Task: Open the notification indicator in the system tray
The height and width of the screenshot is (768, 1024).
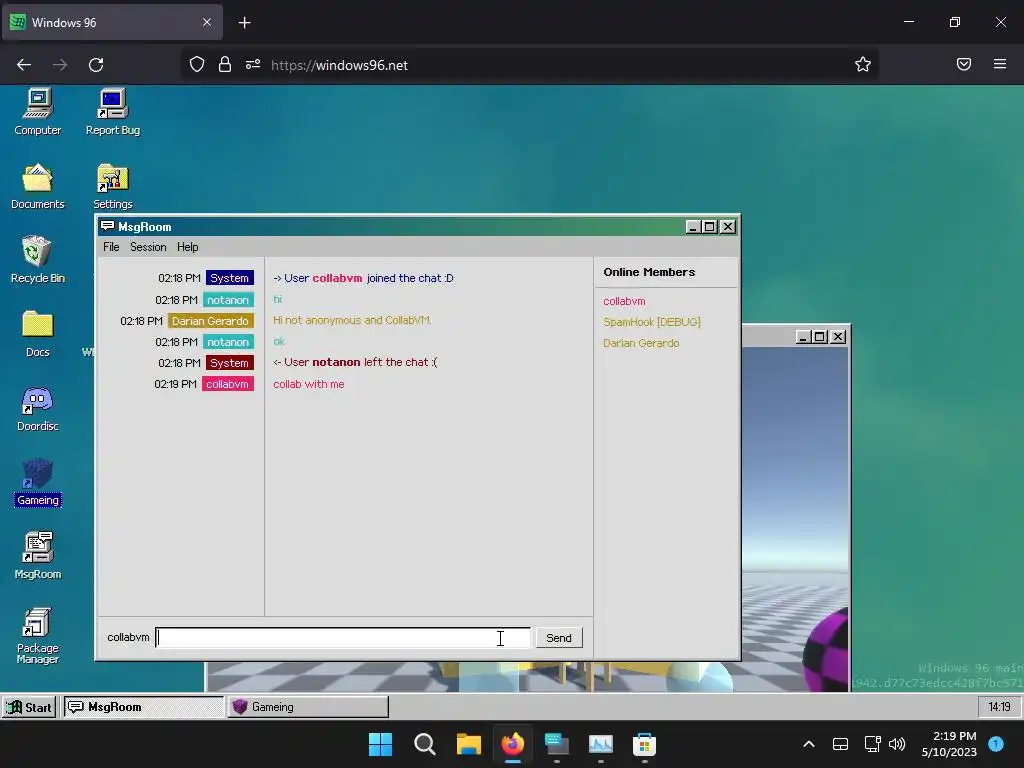Action: [996, 744]
